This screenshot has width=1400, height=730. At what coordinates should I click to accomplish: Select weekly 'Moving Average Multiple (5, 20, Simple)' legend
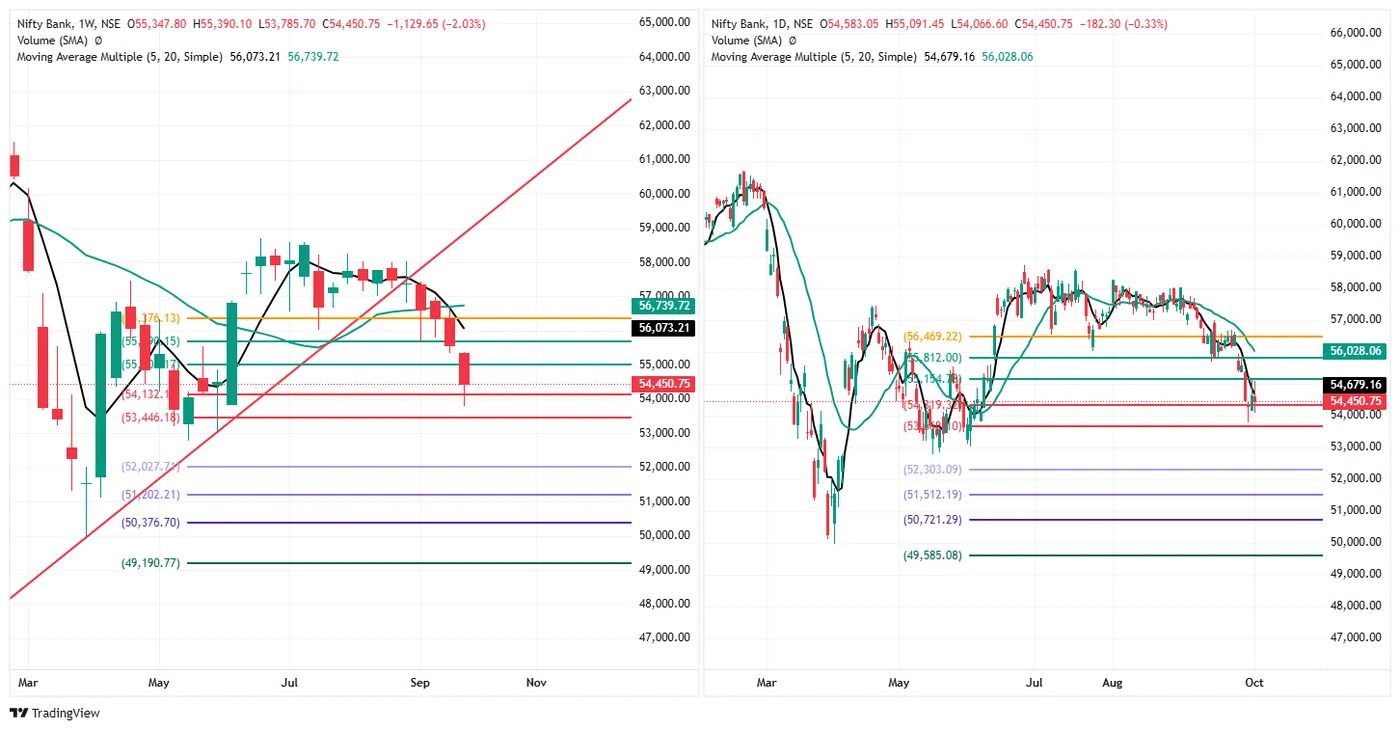point(120,57)
